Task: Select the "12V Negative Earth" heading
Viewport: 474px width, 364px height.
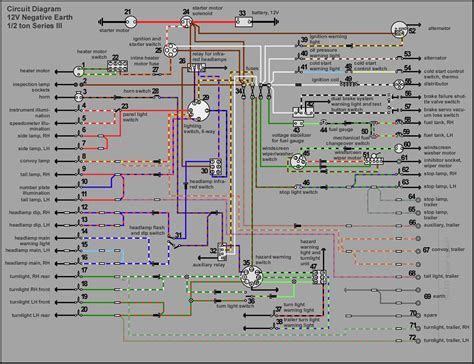Action: point(40,17)
